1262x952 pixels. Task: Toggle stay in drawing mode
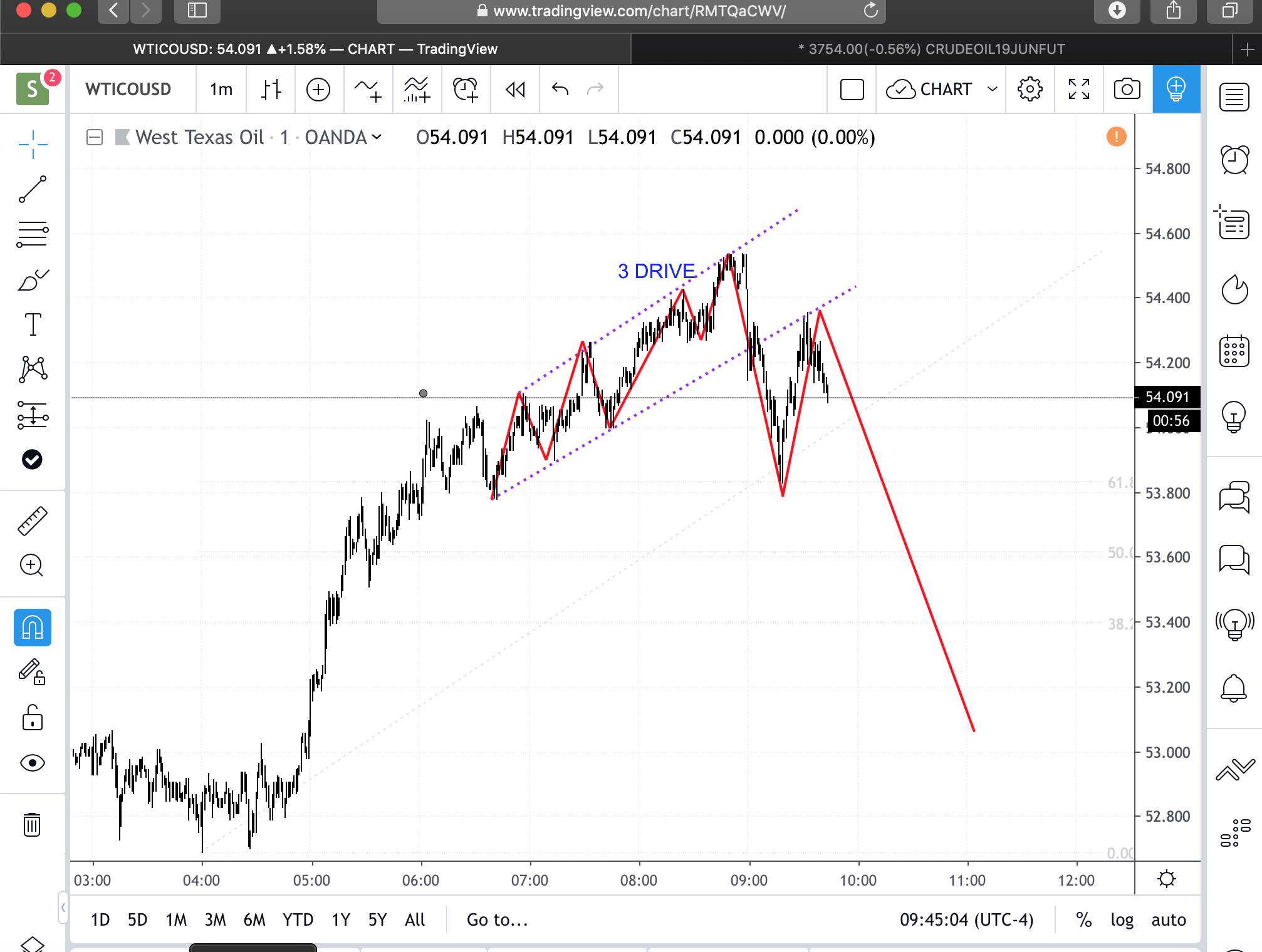click(x=32, y=672)
